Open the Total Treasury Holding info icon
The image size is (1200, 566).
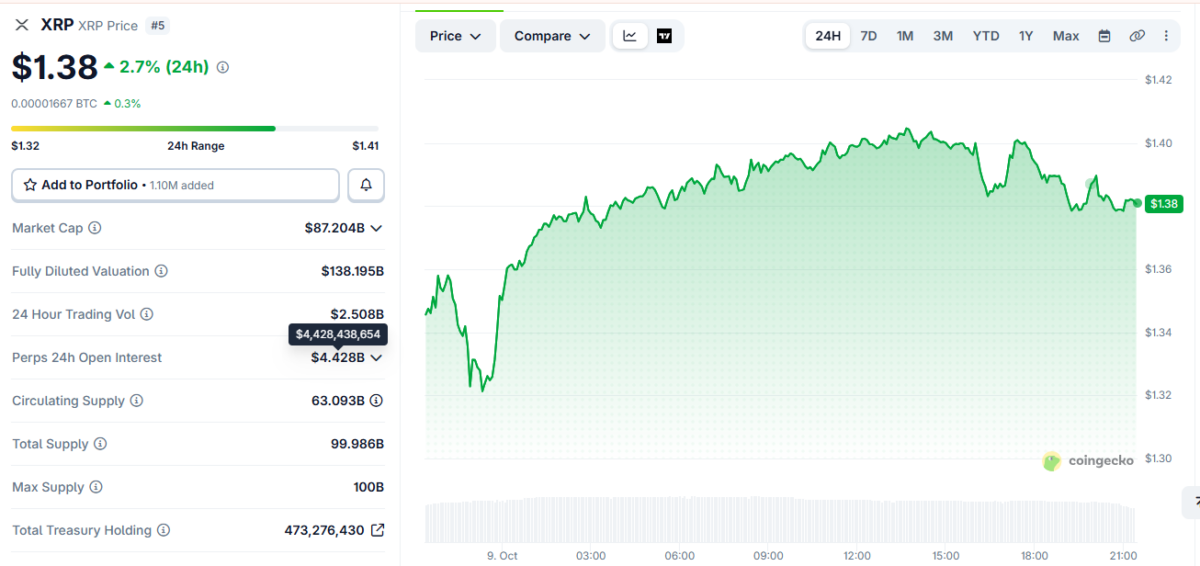pyautogui.click(x=163, y=530)
